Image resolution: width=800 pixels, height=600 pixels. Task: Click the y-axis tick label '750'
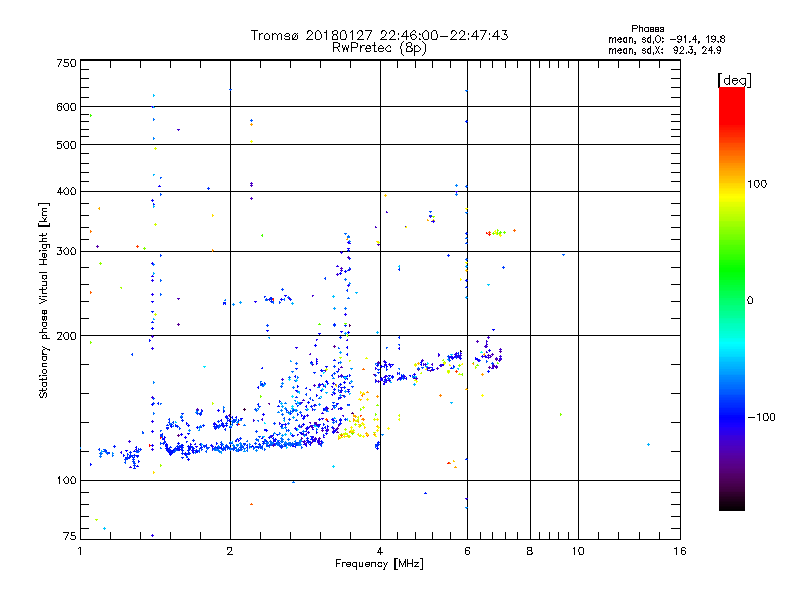pyautogui.click(x=66, y=64)
